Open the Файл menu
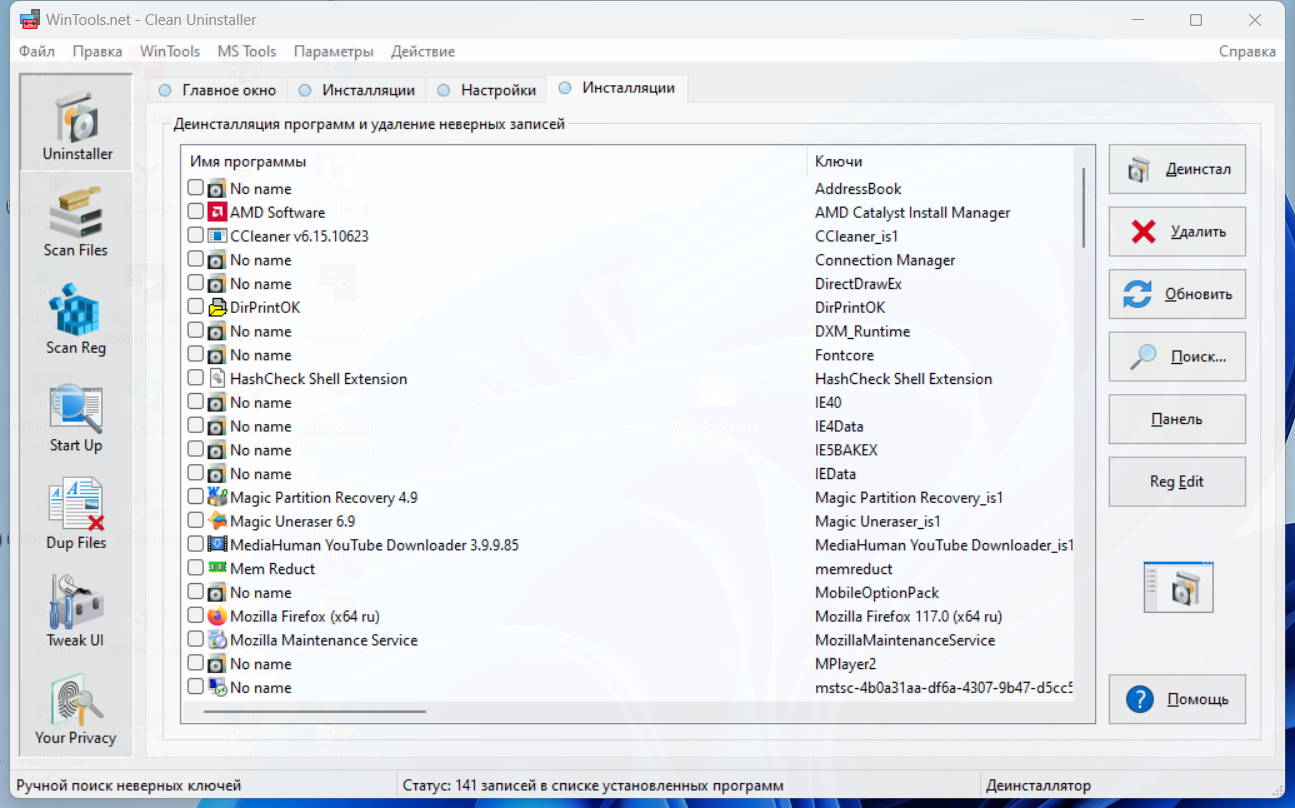 [37, 51]
